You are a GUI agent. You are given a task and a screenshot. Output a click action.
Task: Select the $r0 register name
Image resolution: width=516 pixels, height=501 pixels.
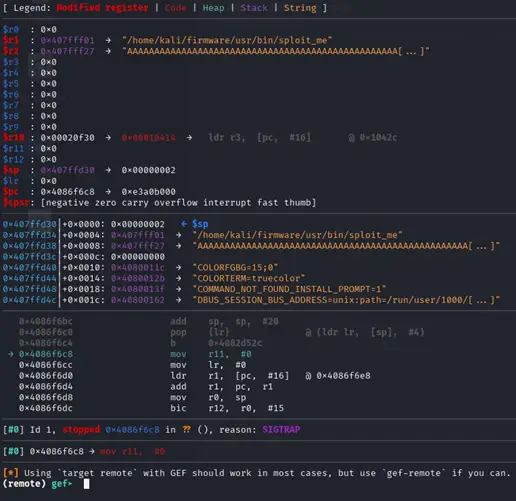(x=11, y=29)
